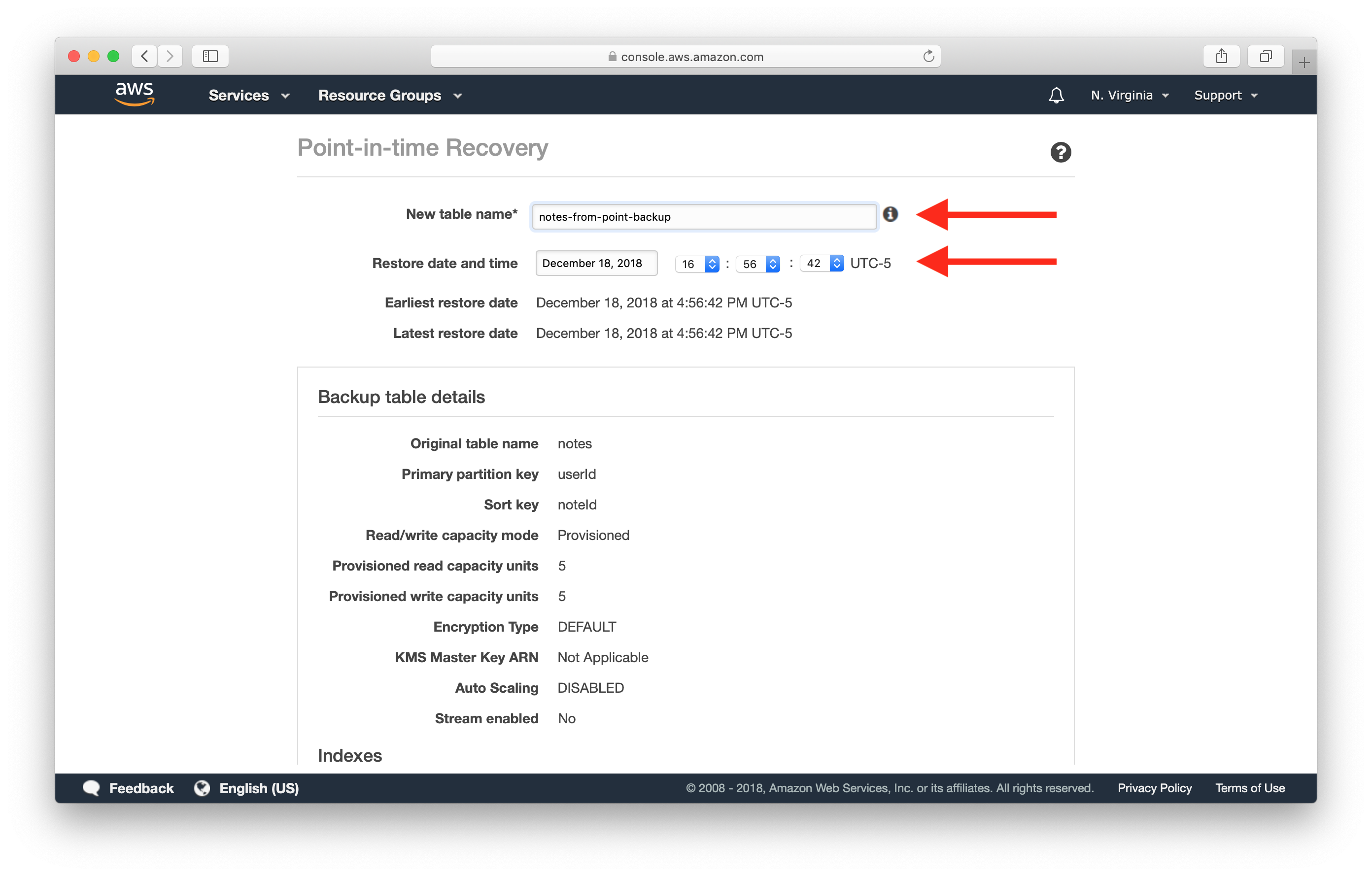Open the notifications bell icon
This screenshot has width=1372, height=876.
1056,95
